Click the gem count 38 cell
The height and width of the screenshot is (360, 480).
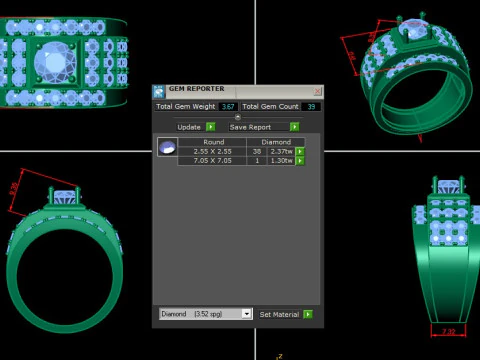point(257,151)
